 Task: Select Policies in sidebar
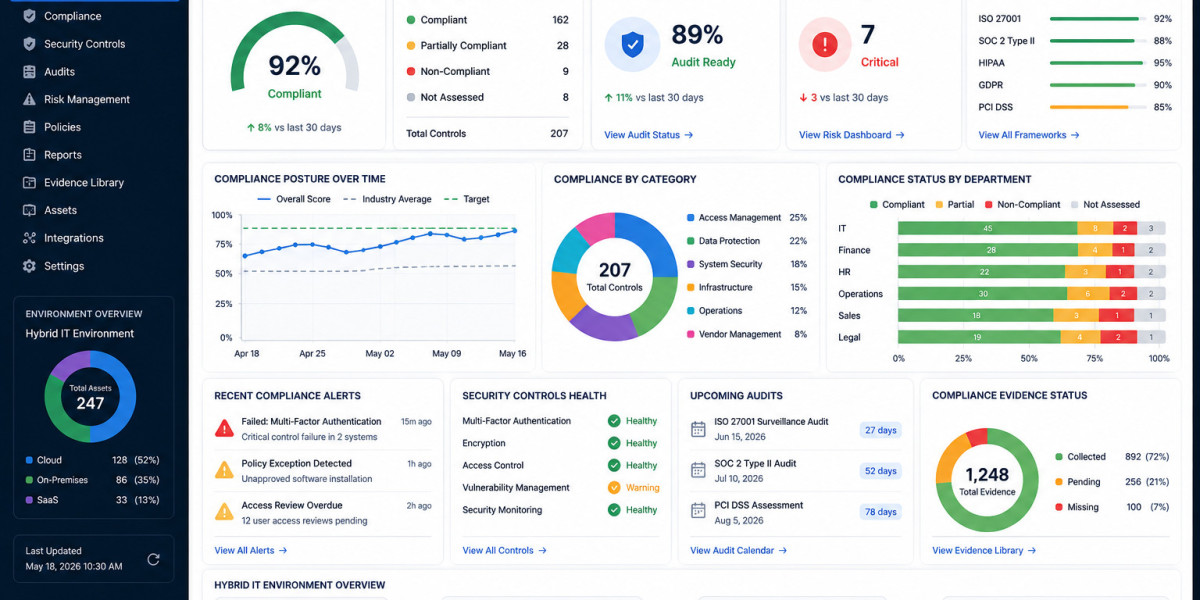pyautogui.click(x=63, y=127)
